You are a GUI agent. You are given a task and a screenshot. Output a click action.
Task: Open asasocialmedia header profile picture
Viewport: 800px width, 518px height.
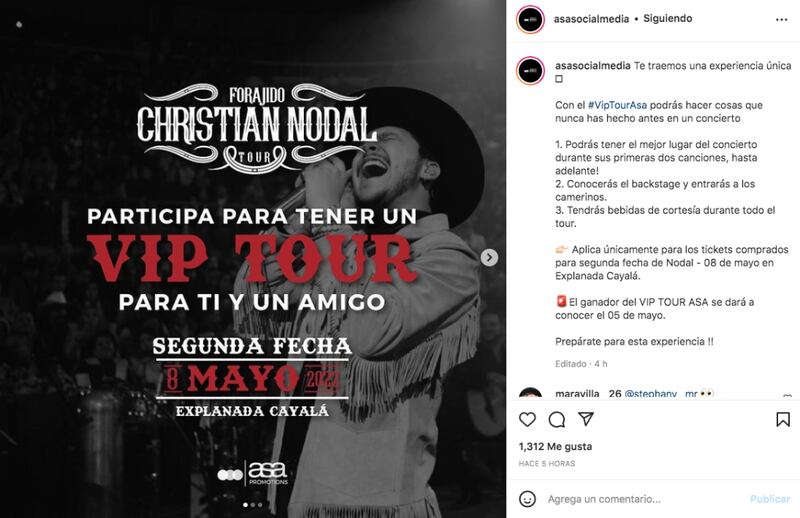[530, 19]
